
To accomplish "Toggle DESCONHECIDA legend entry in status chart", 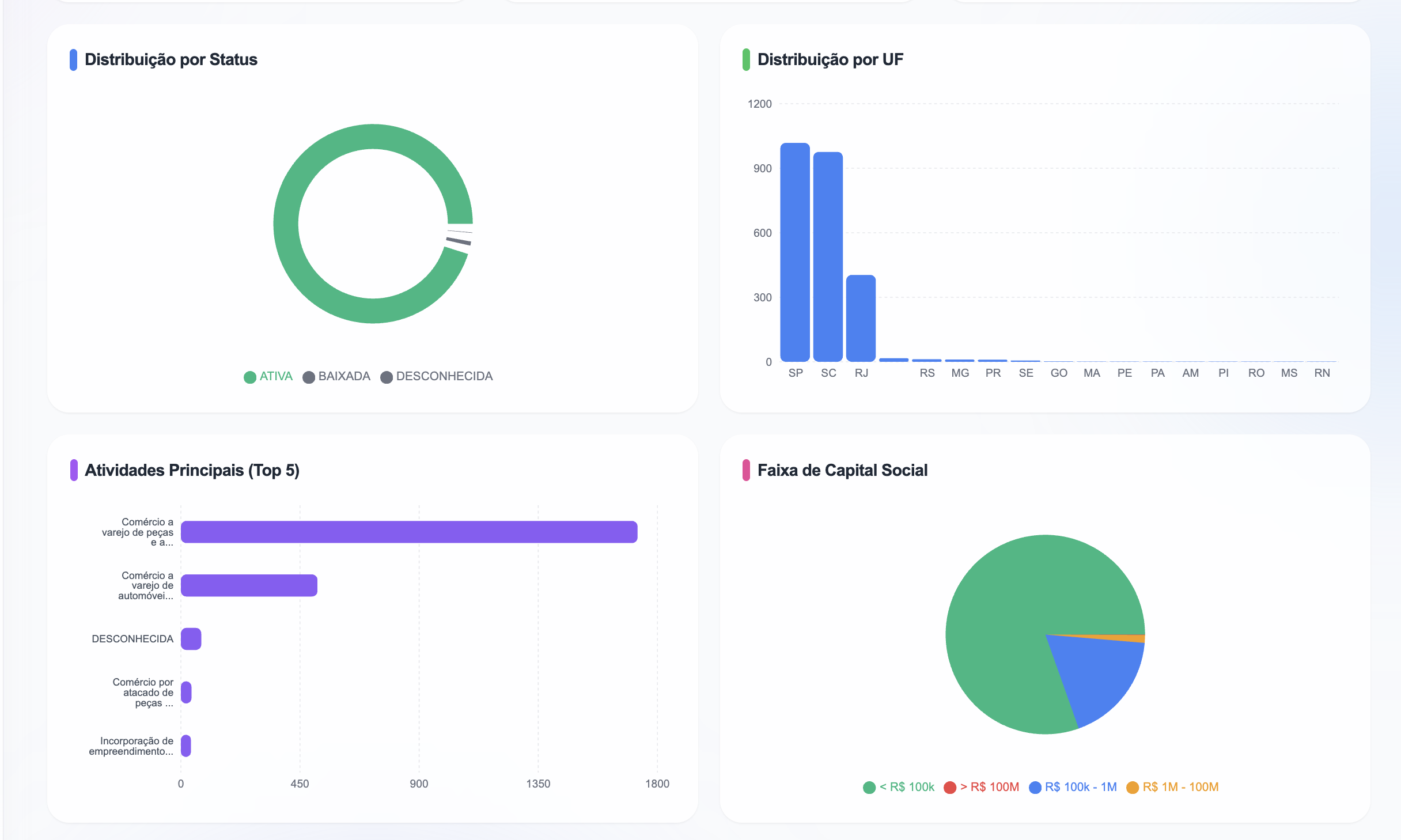I will [437, 376].
